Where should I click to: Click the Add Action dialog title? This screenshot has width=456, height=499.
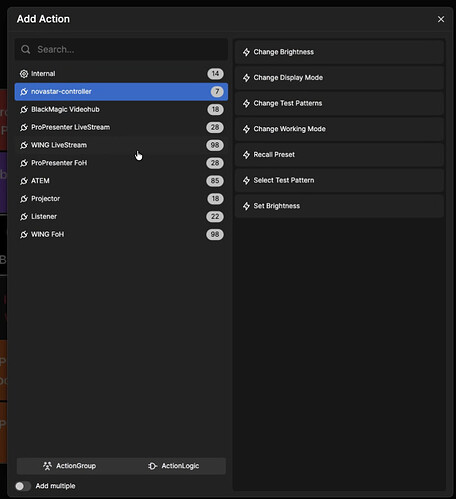point(43,19)
